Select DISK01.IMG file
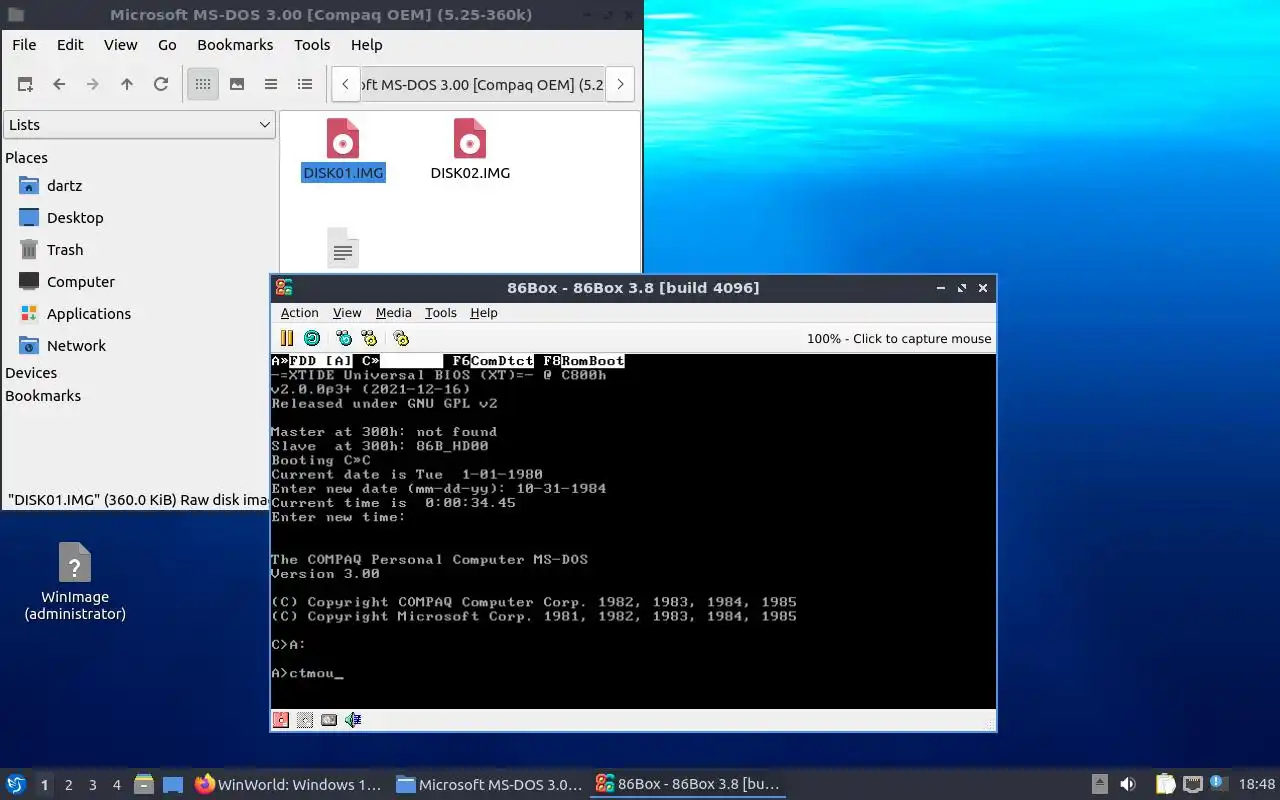The image size is (1280, 800). (343, 150)
